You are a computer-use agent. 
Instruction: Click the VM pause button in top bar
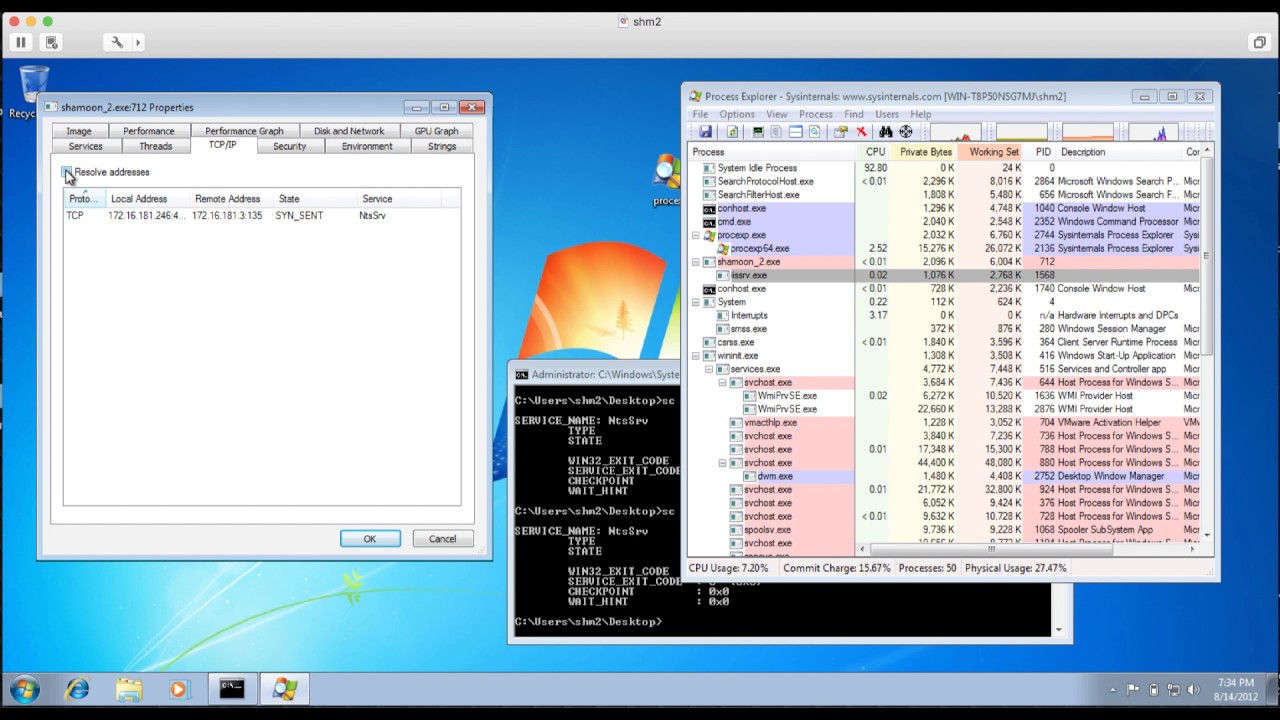[20, 42]
